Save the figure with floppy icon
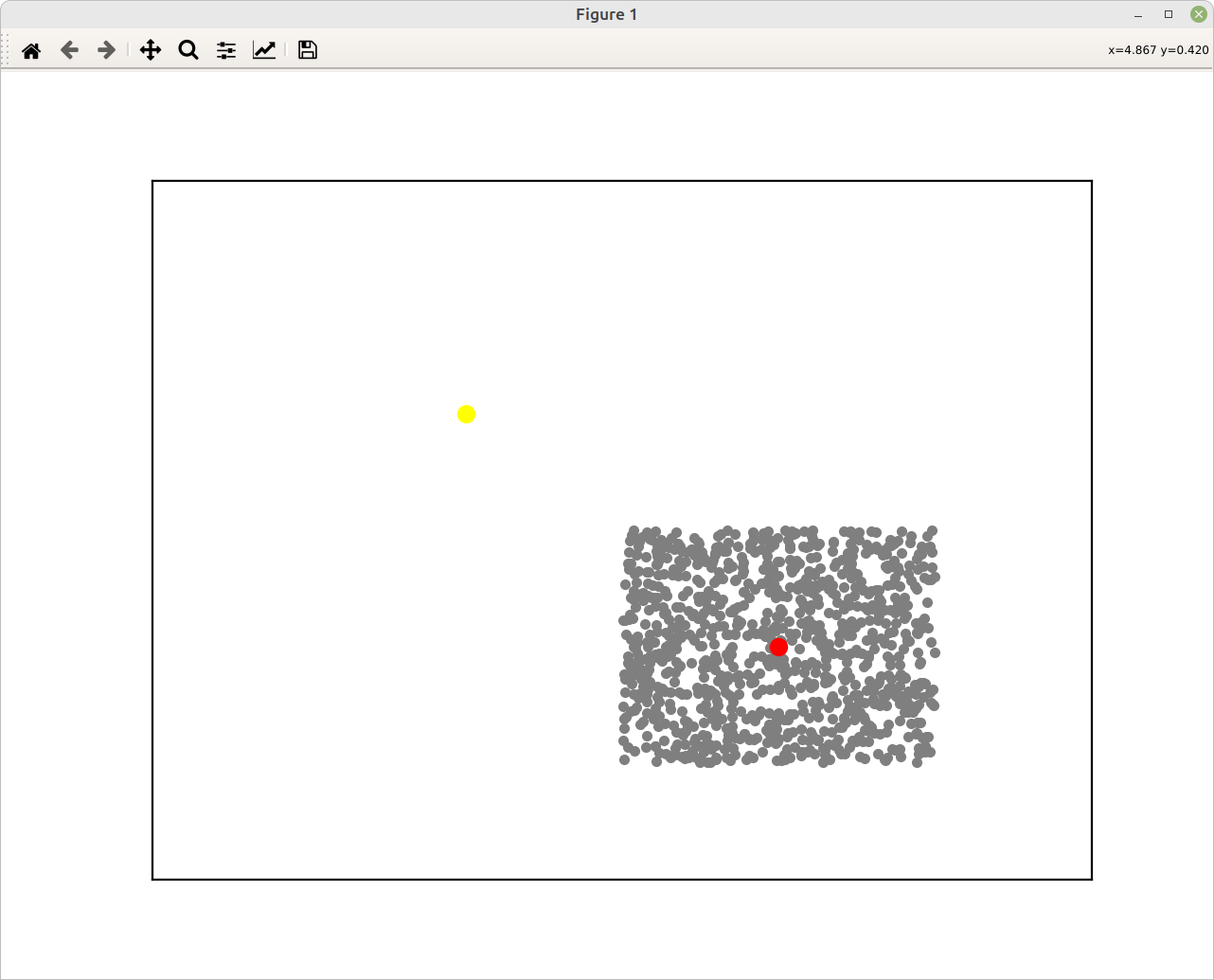 pos(307,50)
